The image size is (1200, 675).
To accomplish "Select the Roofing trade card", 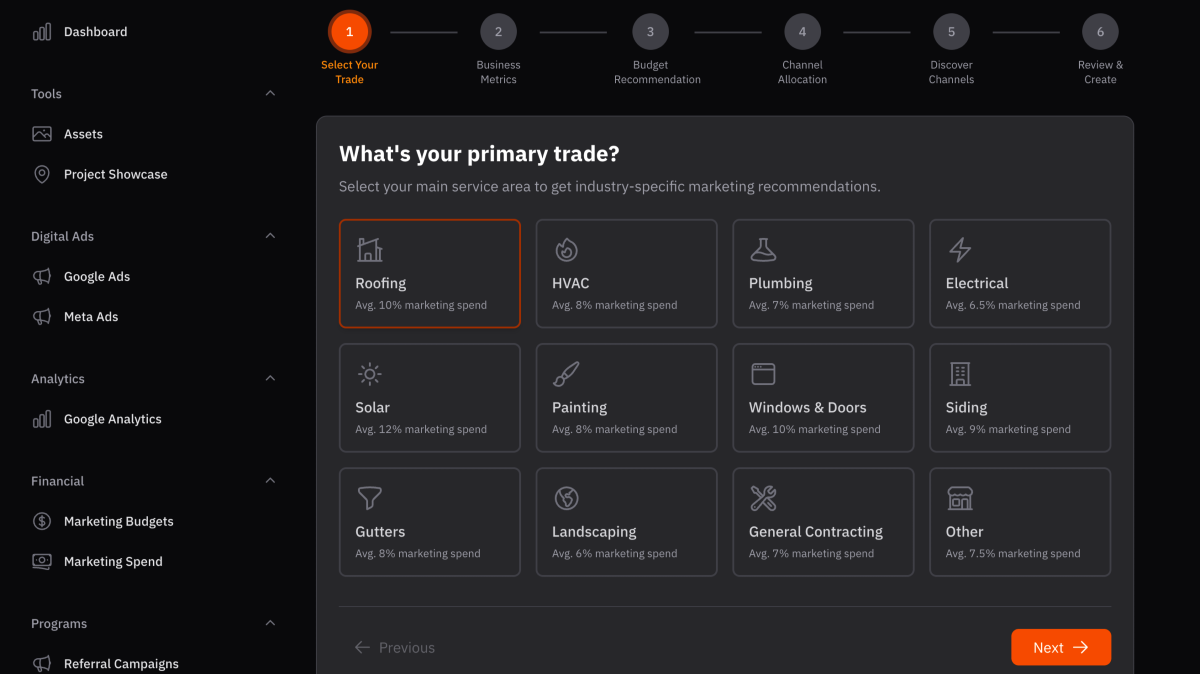I will [x=429, y=274].
